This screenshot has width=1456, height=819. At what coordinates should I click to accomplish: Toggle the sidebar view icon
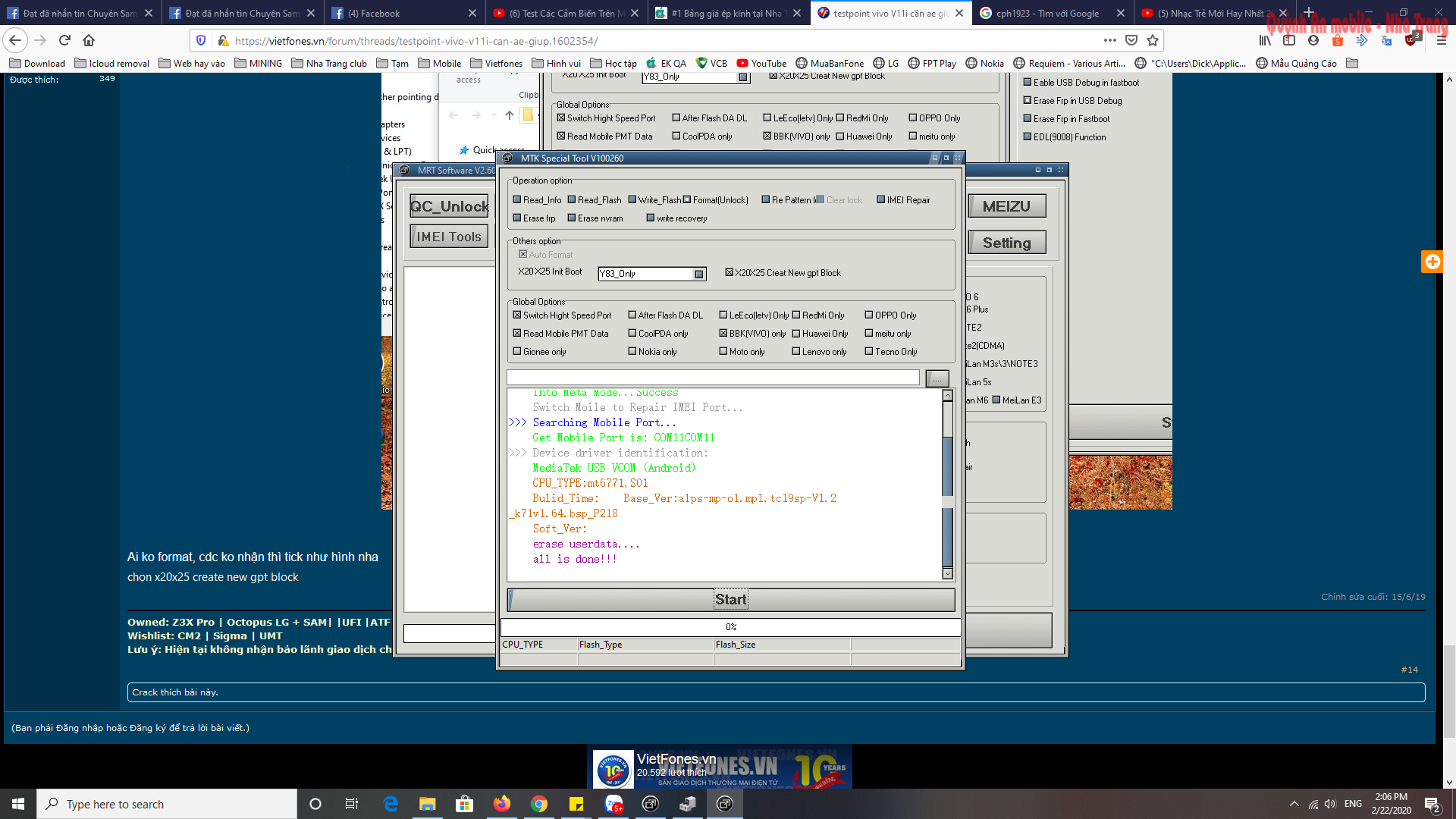pos(1289,40)
